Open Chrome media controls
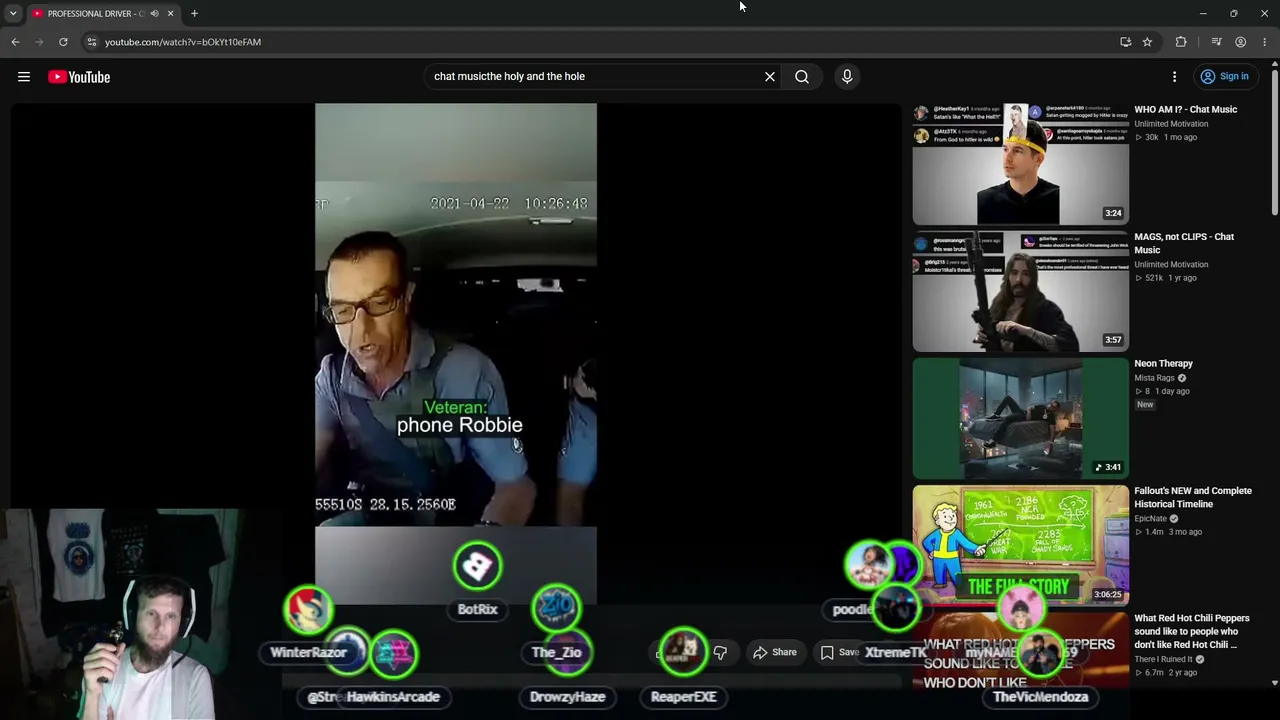 coord(1216,42)
